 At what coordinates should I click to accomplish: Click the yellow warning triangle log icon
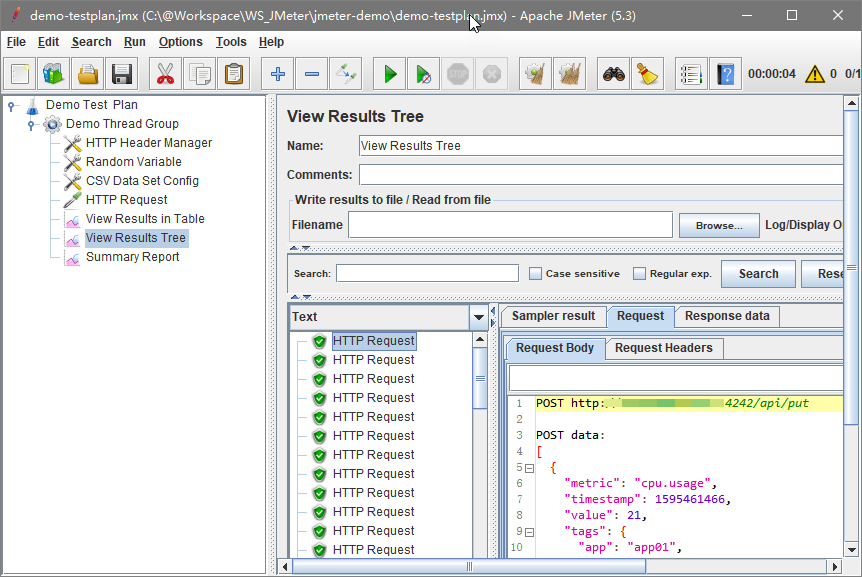coord(815,74)
